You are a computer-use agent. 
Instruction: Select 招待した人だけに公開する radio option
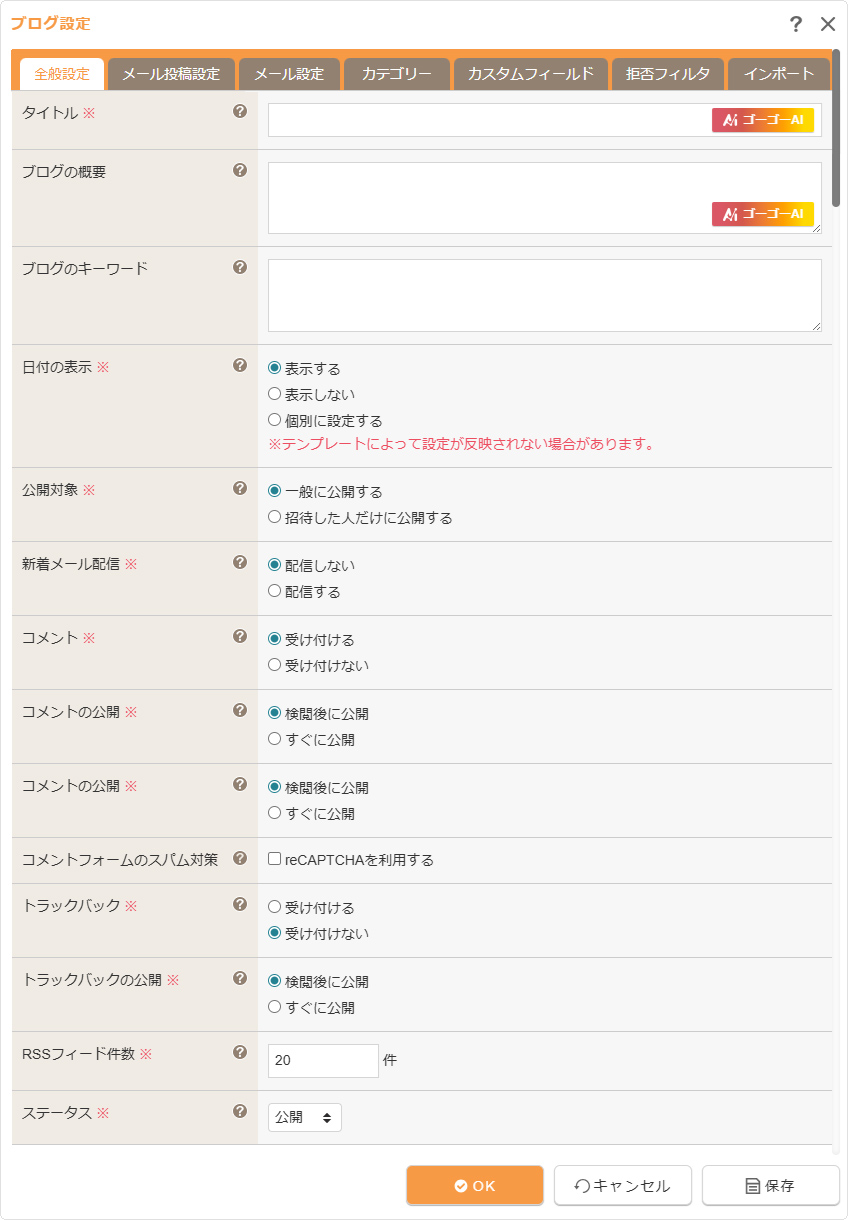pyautogui.click(x=275, y=518)
